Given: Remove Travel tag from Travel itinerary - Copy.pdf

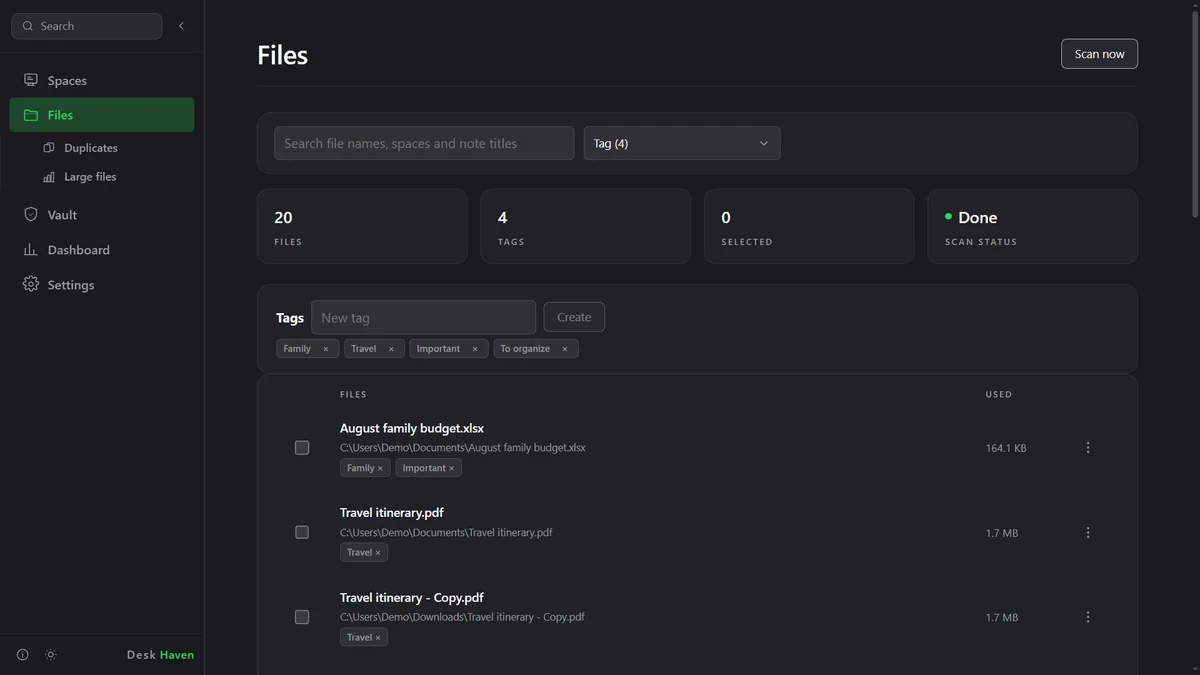Looking at the screenshot, I should [x=378, y=637].
